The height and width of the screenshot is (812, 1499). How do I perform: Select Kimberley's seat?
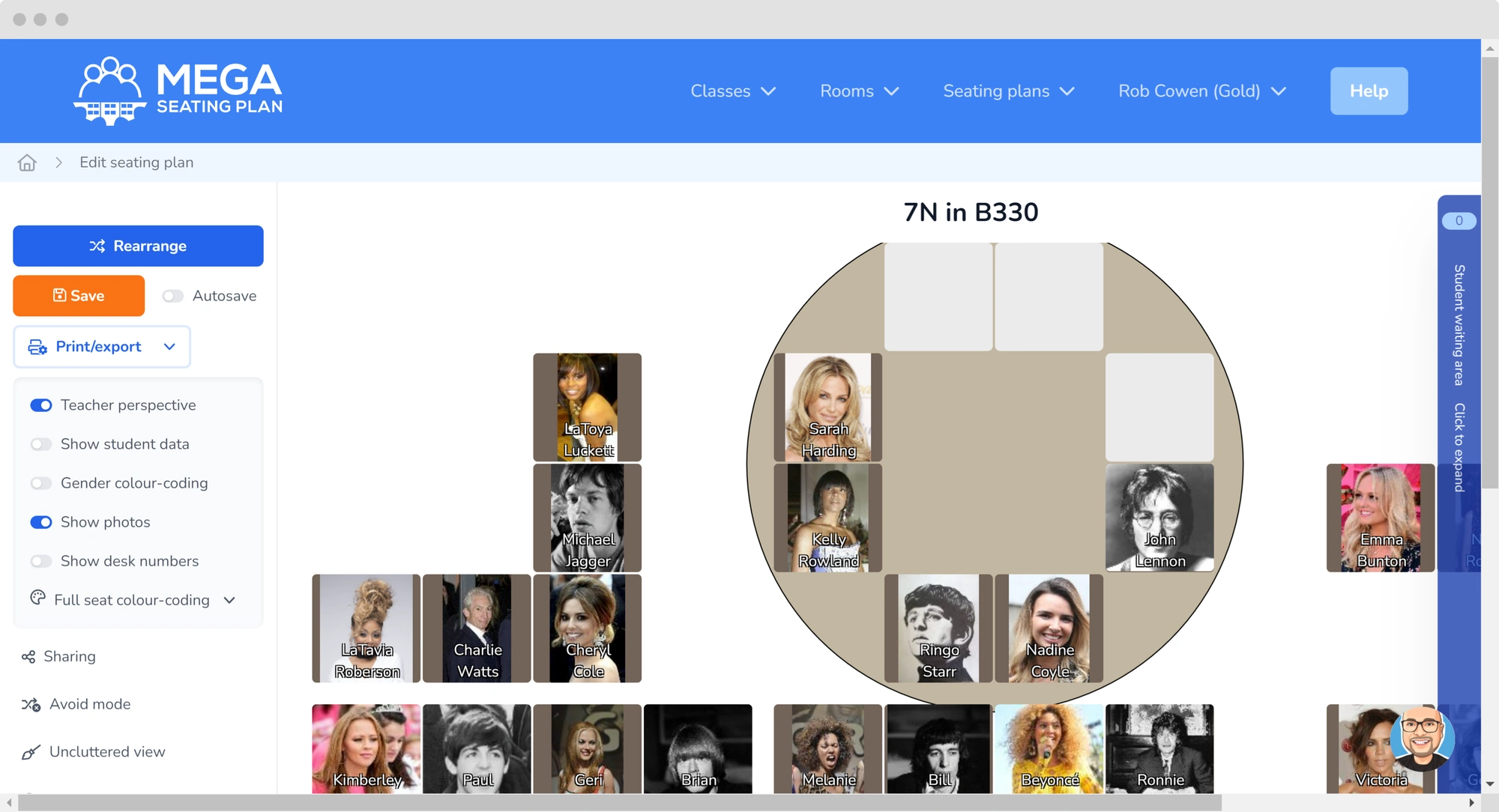367,749
